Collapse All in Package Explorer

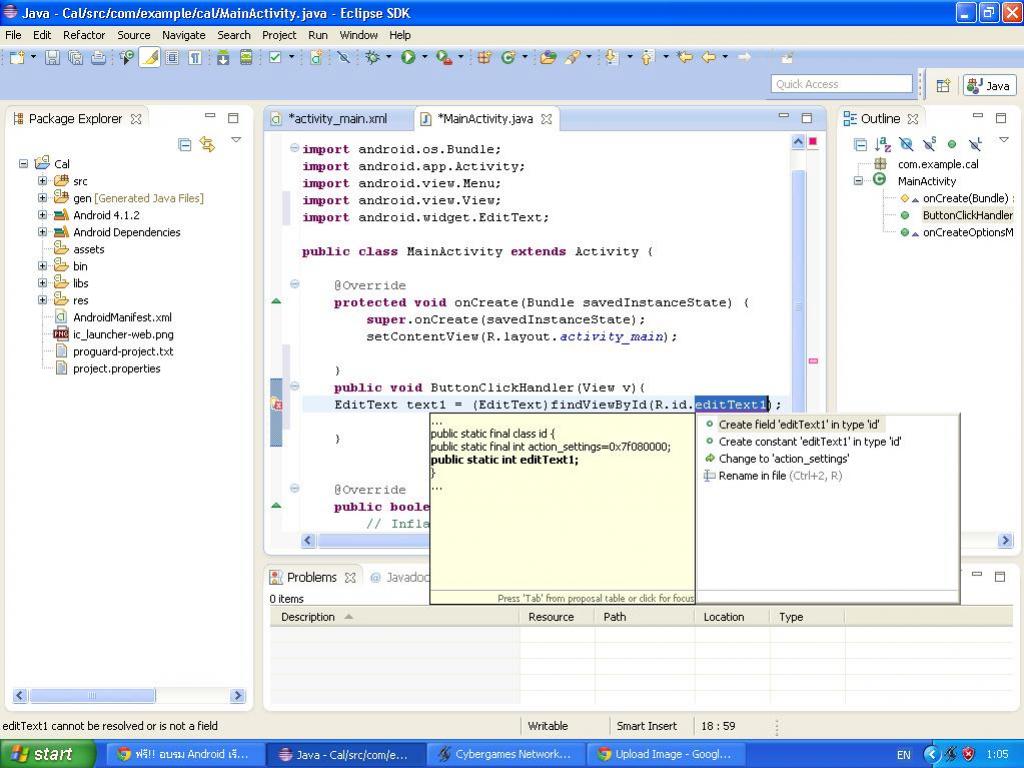(x=185, y=144)
